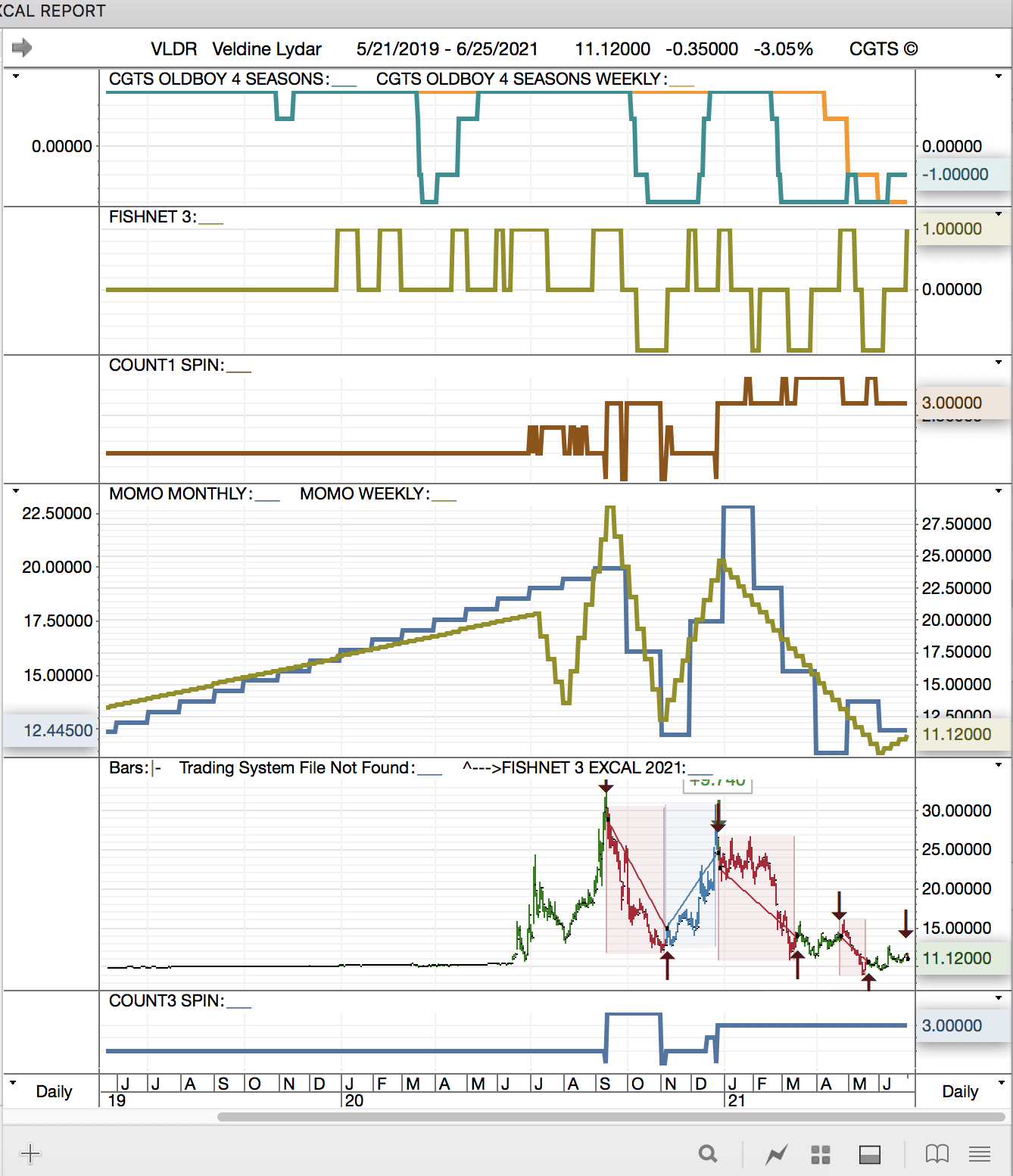The width and height of the screenshot is (1013, 1176).
Task: Click the Veldine Lydar company name
Action: 266,48
